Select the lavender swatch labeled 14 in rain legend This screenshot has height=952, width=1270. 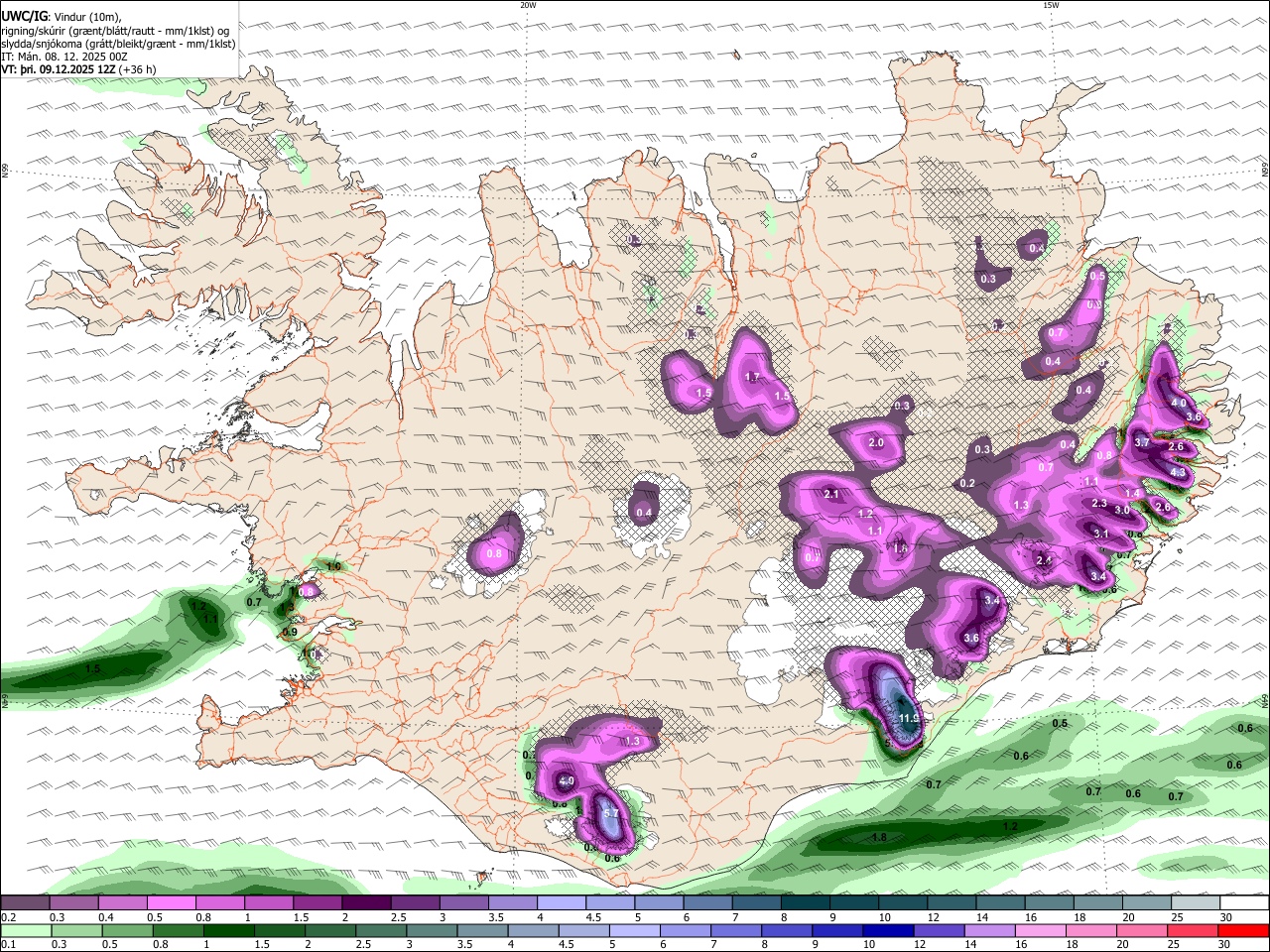[990, 930]
